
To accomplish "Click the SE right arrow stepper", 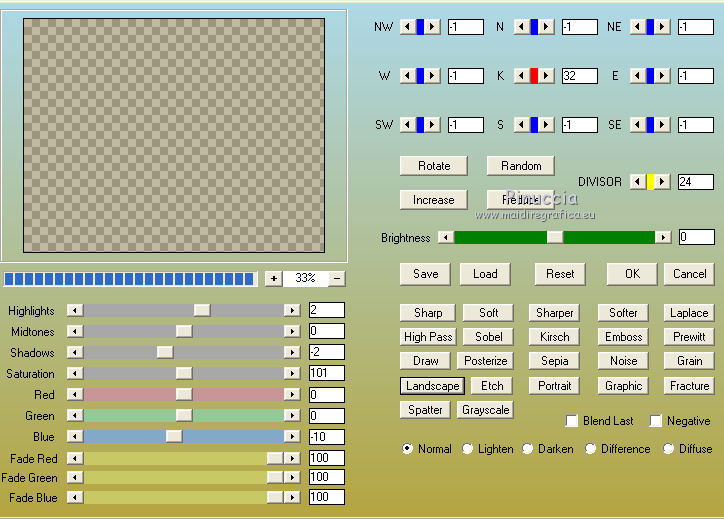I will click(662, 125).
